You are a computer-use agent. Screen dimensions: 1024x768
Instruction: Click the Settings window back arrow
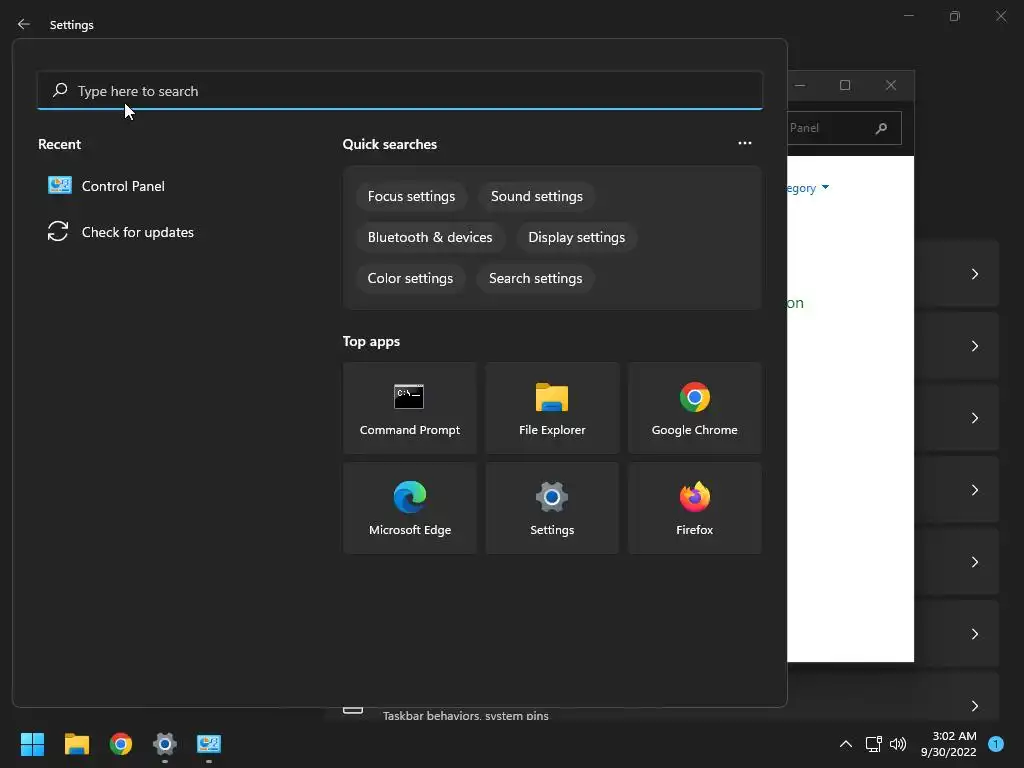point(24,24)
